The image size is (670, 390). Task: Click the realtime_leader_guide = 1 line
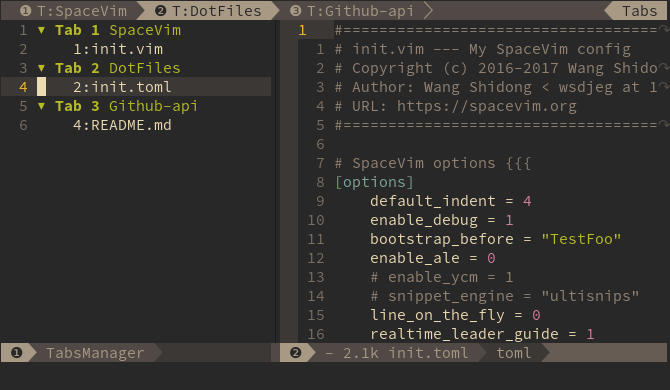click(482, 334)
